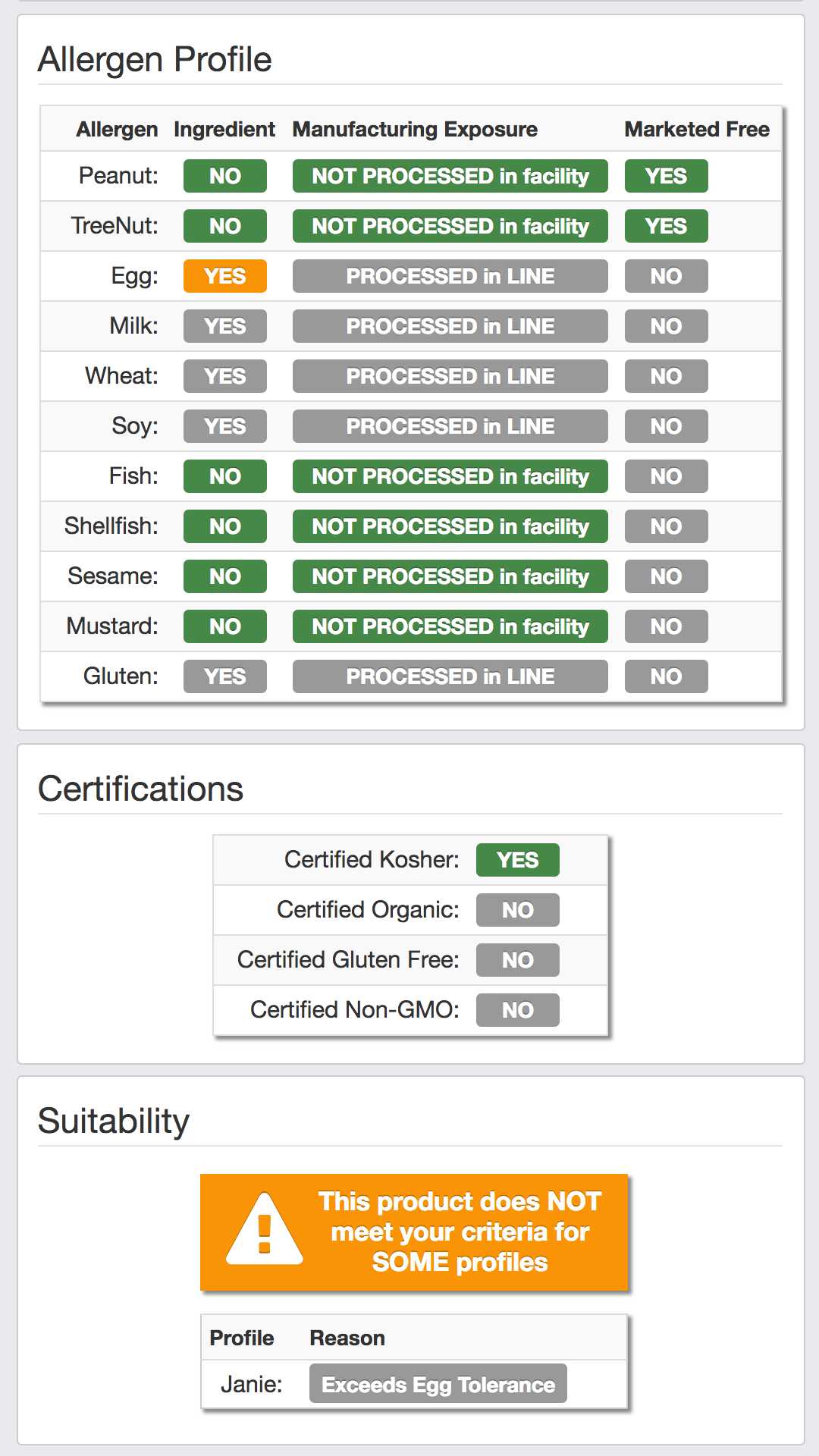Click Certified Non-GMO NO badge
The image size is (819, 1456).
click(518, 1010)
